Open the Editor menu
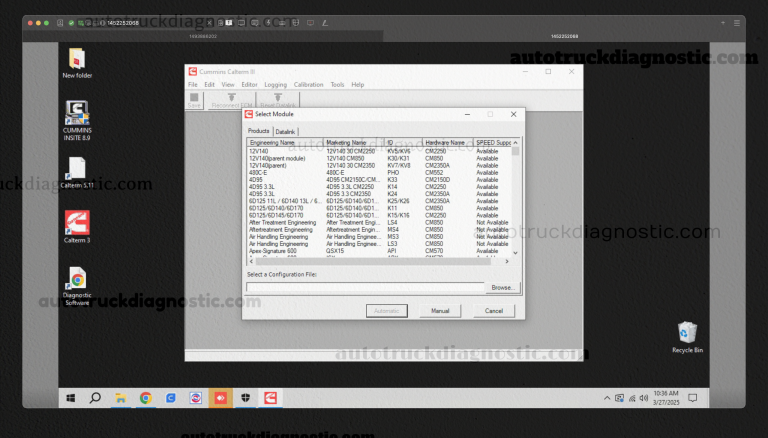The height and width of the screenshot is (438, 768). (x=249, y=85)
